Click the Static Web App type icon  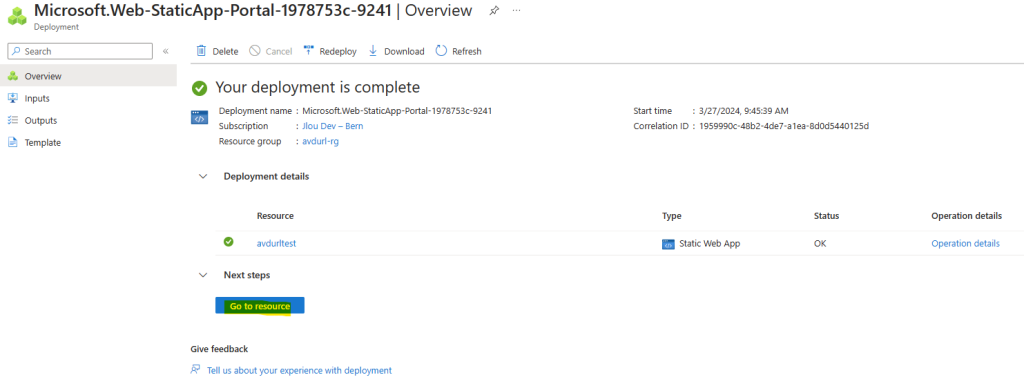point(668,244)
